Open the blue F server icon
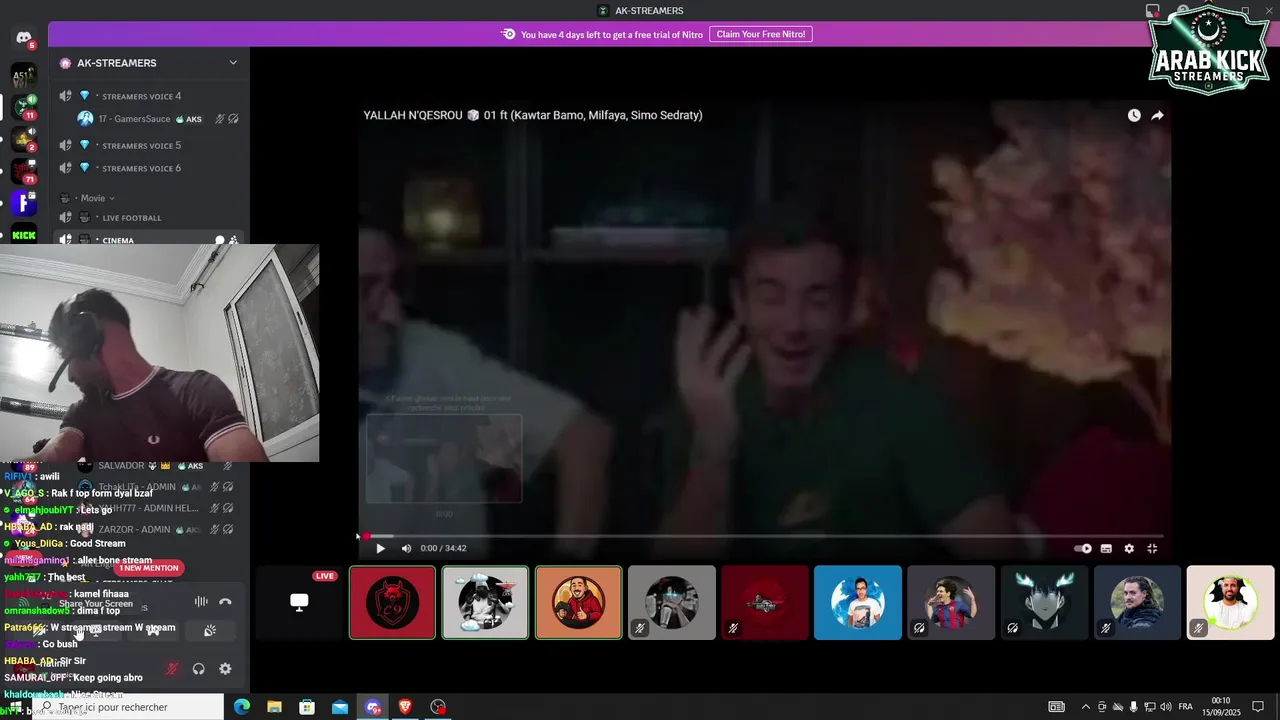 (x=24, y=203)
